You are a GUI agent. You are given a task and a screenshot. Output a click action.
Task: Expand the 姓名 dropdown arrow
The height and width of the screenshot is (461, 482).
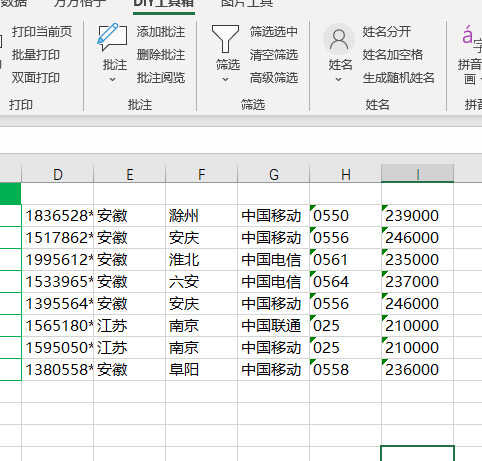(x=339, y=80)
